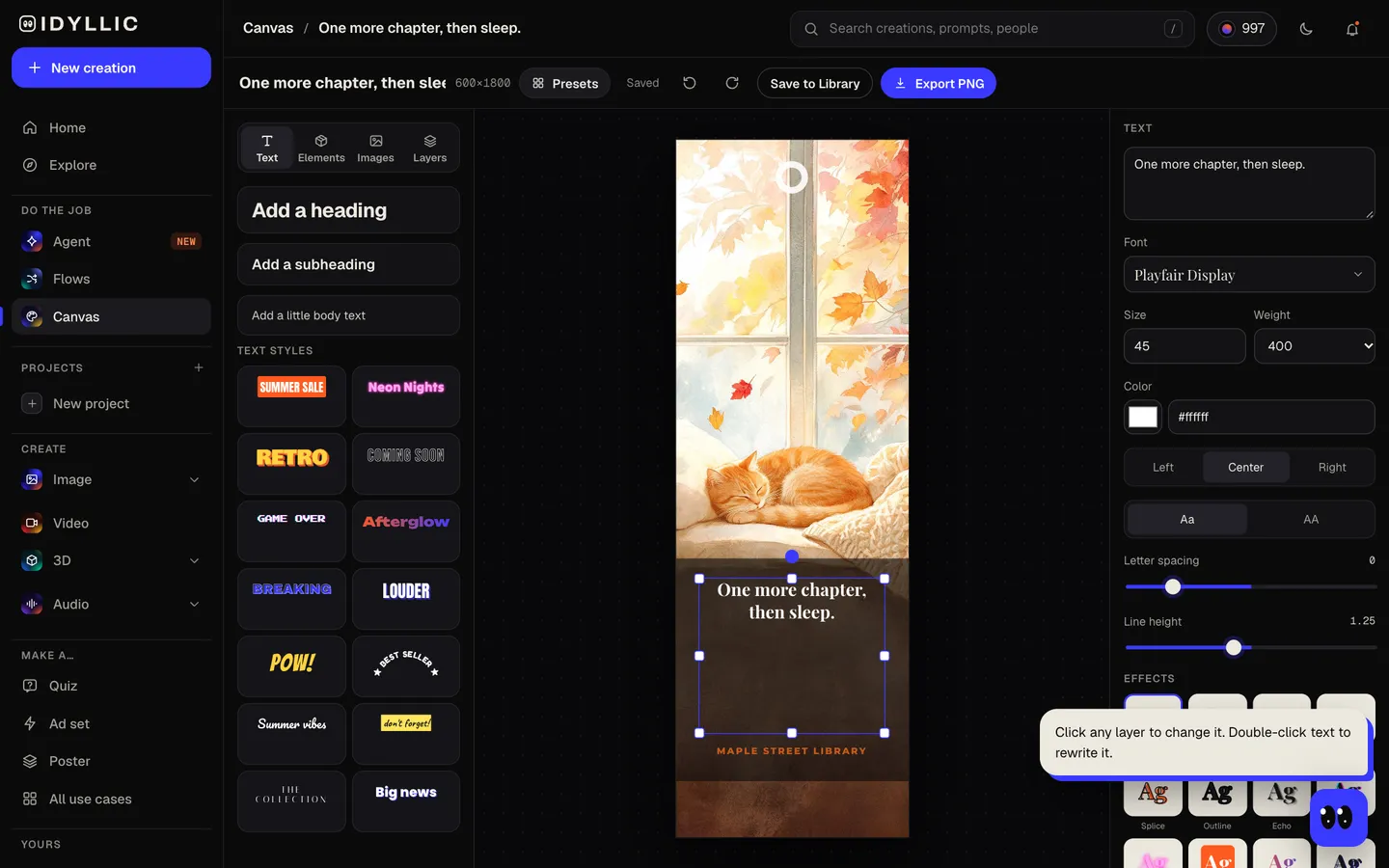Click the Letter spacing slider
The width and height of the screenshot is (1389, 868).
(x=1250, y=586)
